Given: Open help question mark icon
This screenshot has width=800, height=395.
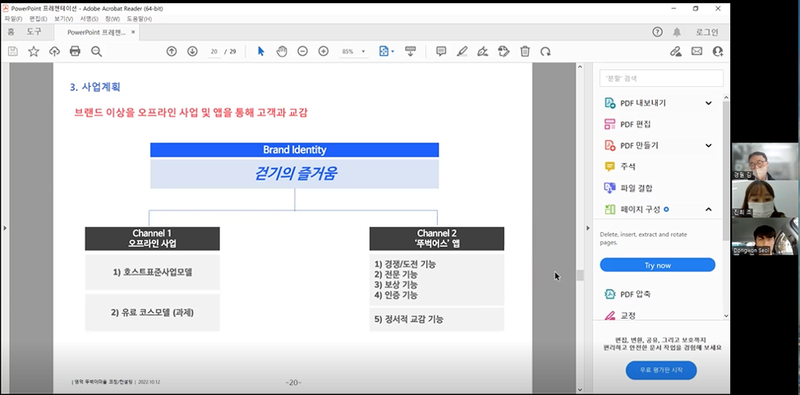Looking at the screenshot, I should point(658,32).
